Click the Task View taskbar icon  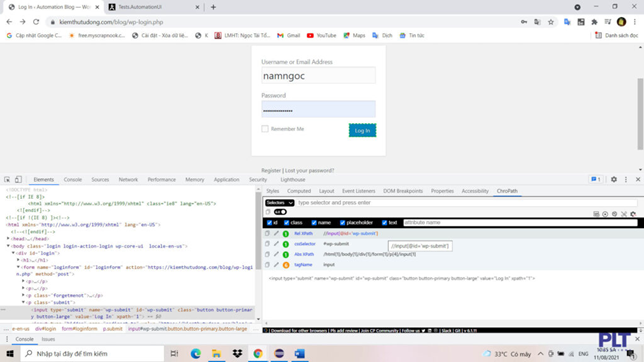pyautogui.click(x=174, y=354)
